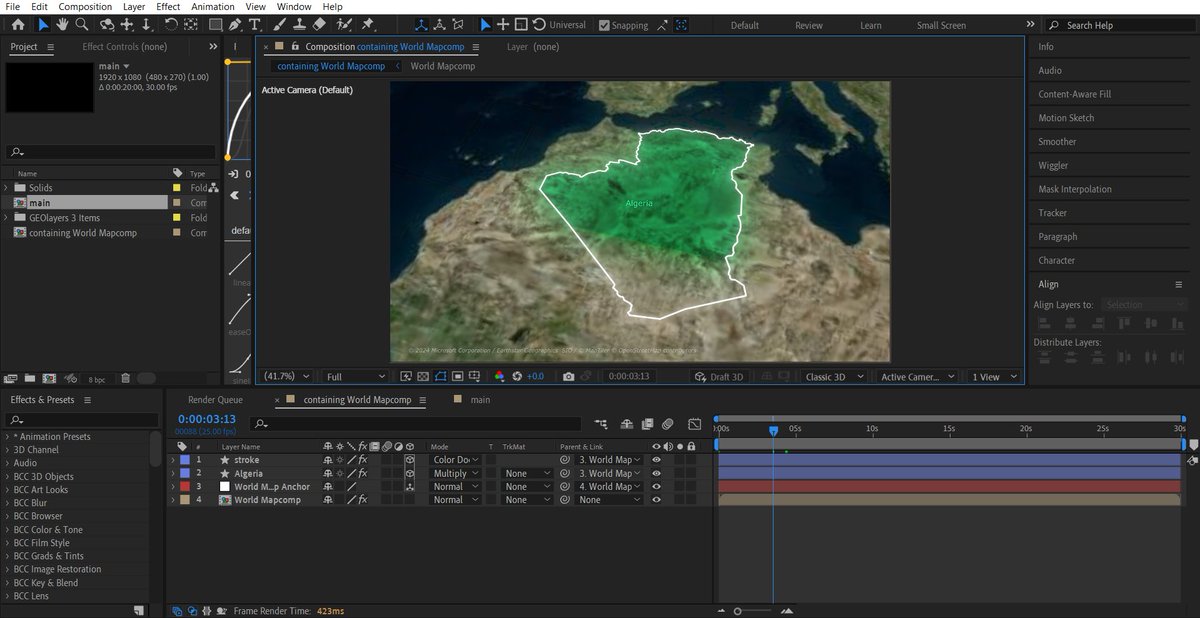Delete selected project item with trash icon
1200x618 pixels.
[x=125, y=379]
